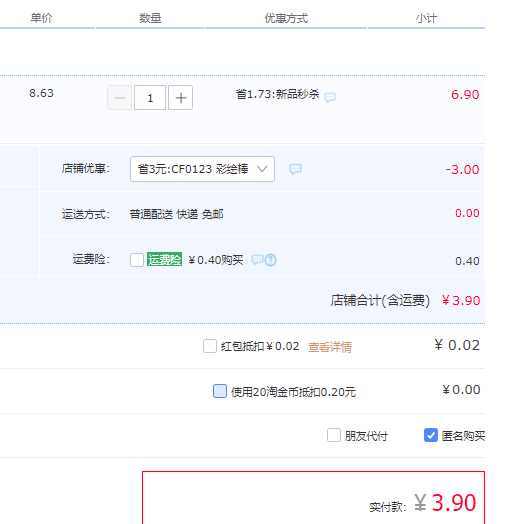The image size is (521, 524).
Task: Click the 普通配送 快递 免邮 shipping method text
Action: click(x=176, y=214)
